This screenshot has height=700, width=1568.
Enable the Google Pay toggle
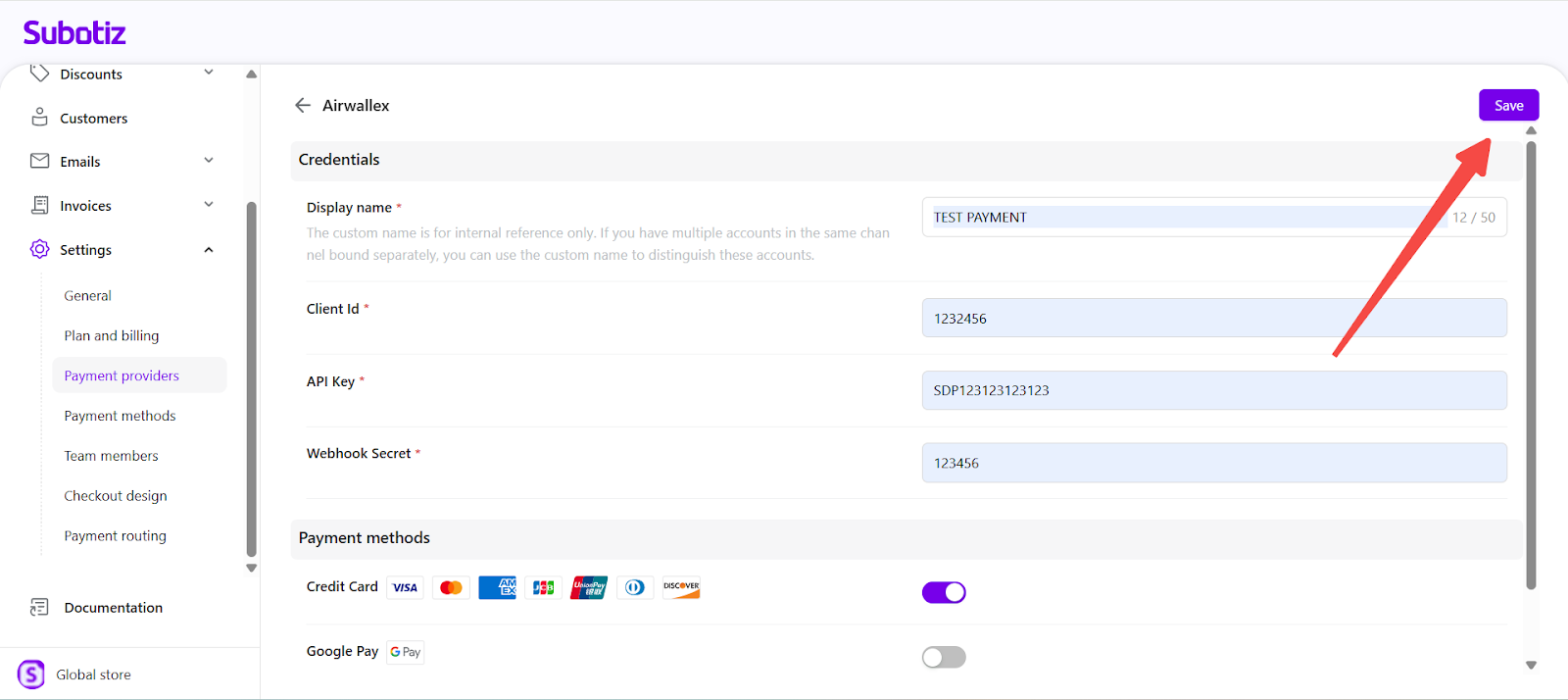point(944,657)
